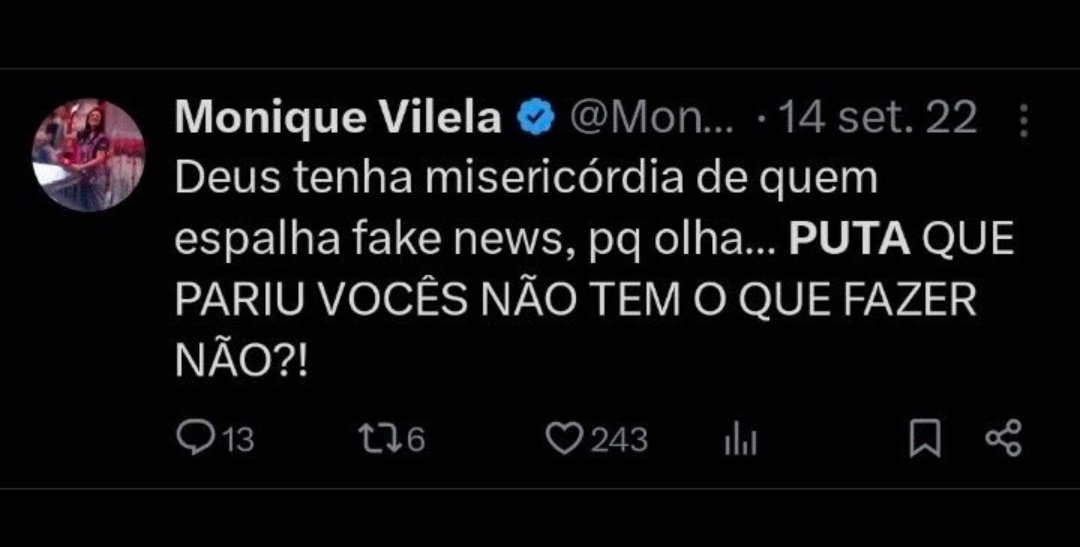Image resolution: width=1080 pixels, height=547 pixels.
Task: Like the tweet with the heart icon
Action: coord(563,439)
